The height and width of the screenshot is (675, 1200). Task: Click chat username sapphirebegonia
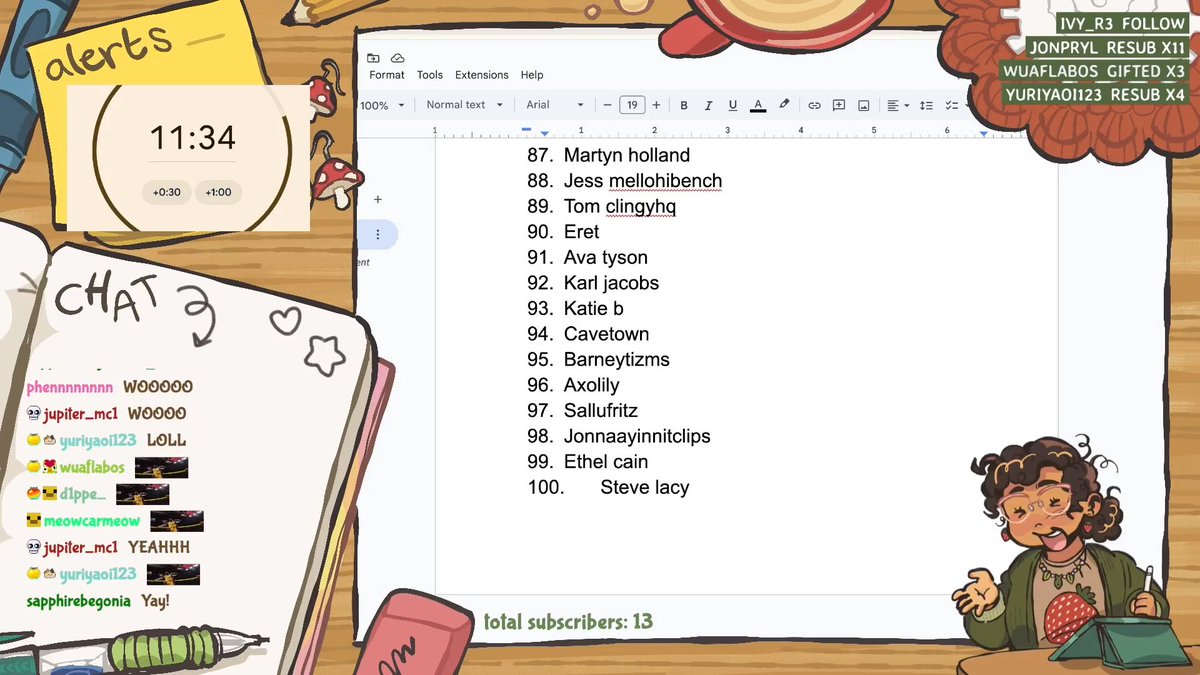point(78,602)
